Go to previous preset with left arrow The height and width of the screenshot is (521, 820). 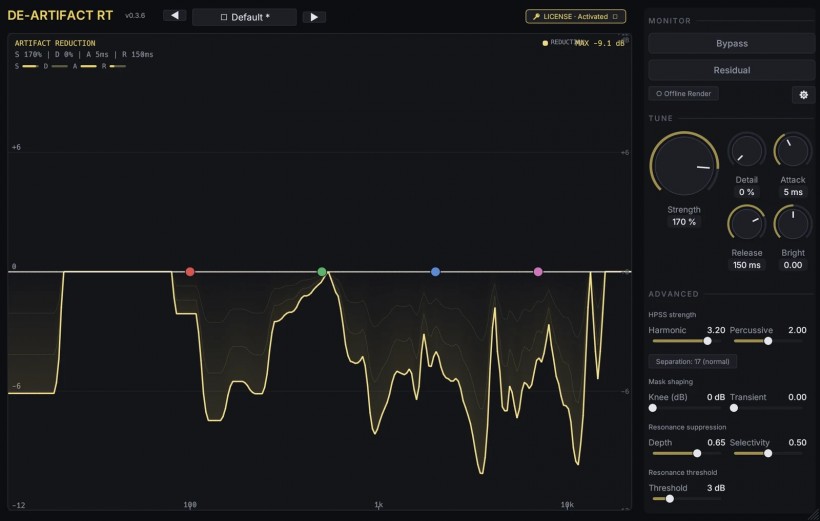(x=175, y=16)
